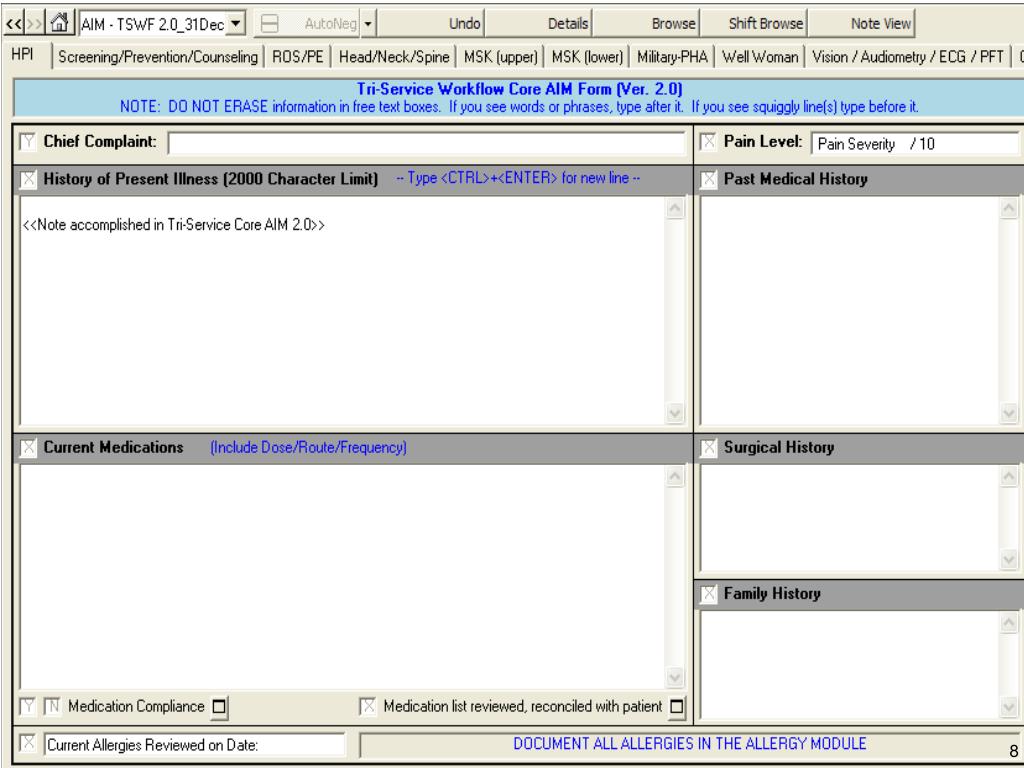Switch to the ROS/PE tab
The width and height of the screenshot is (1024, 768).
click(300, 58)
